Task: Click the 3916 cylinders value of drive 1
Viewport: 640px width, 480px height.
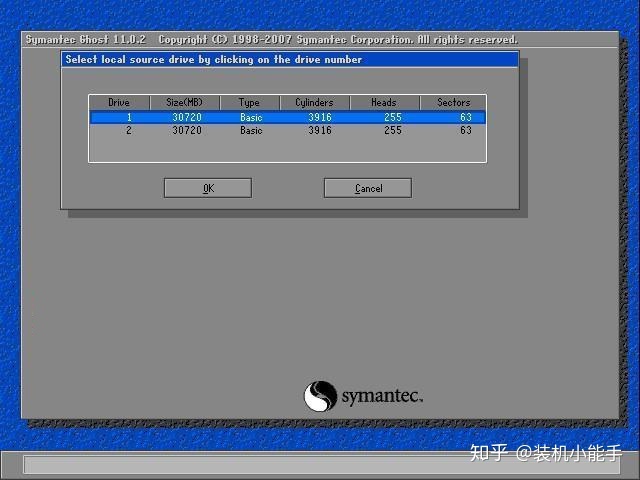Action: (320, 118)
